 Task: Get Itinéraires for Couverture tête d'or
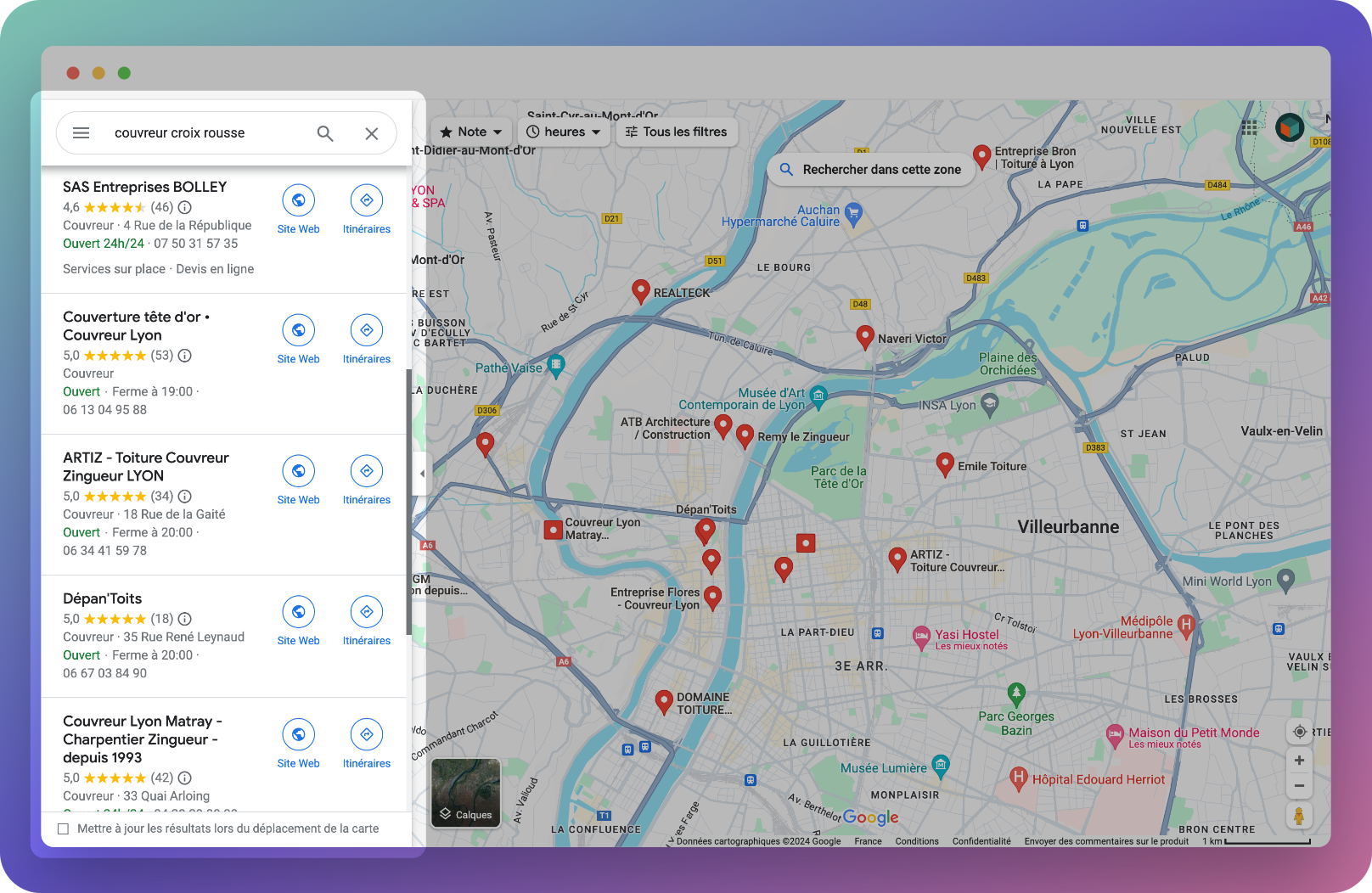(x=367, y=340)
